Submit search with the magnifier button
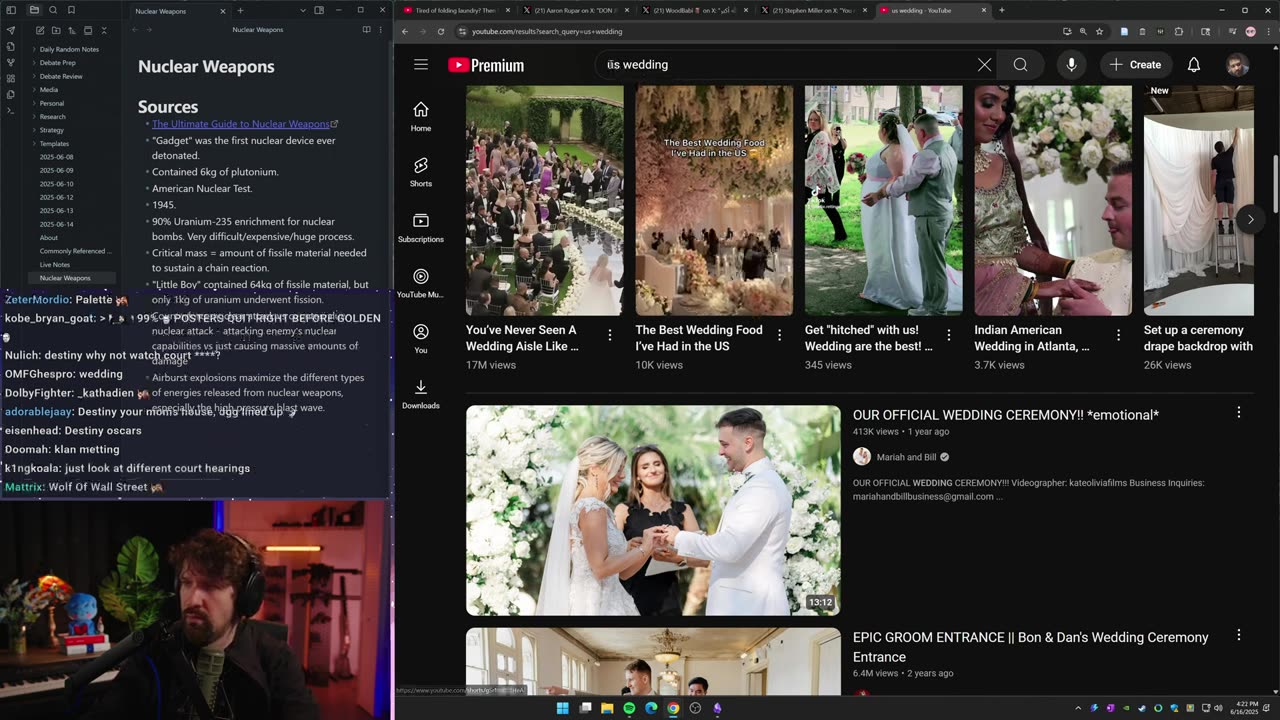Viewport: 1280px width, 720px height. point(1020,65)
